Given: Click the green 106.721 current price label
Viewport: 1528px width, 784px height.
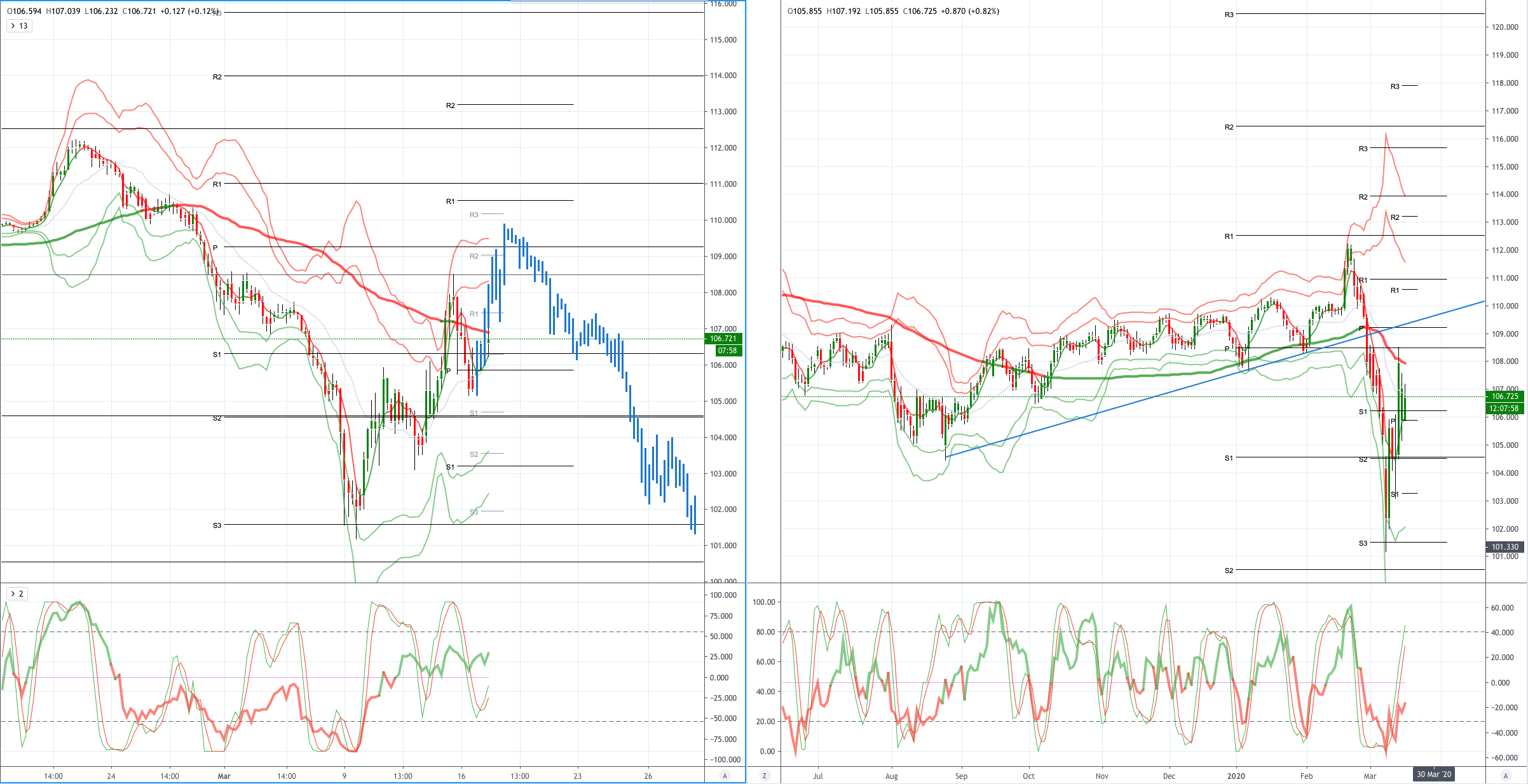Looking at the screenshot, I should (723, 339).
